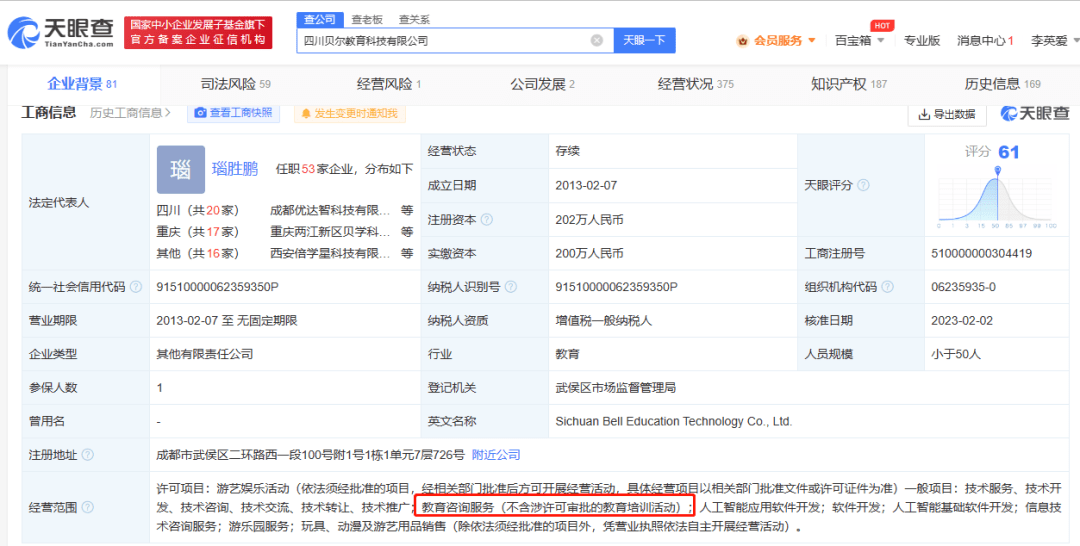Click English name Sichuan Bell Education Technology
1080x546 pixels.
point(674,421)
